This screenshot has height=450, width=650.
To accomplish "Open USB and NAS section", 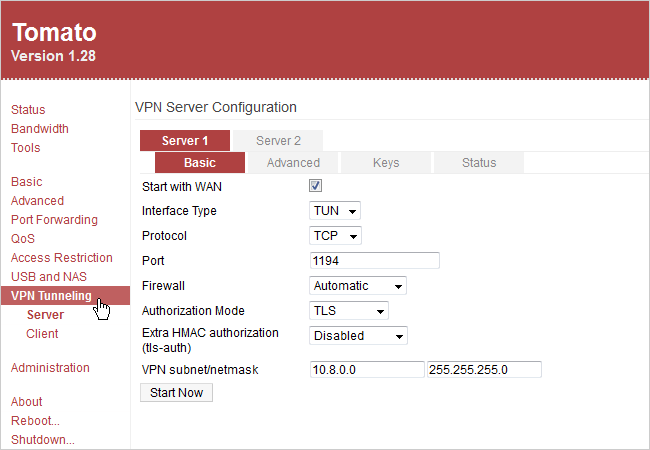I will coord(49,277).
